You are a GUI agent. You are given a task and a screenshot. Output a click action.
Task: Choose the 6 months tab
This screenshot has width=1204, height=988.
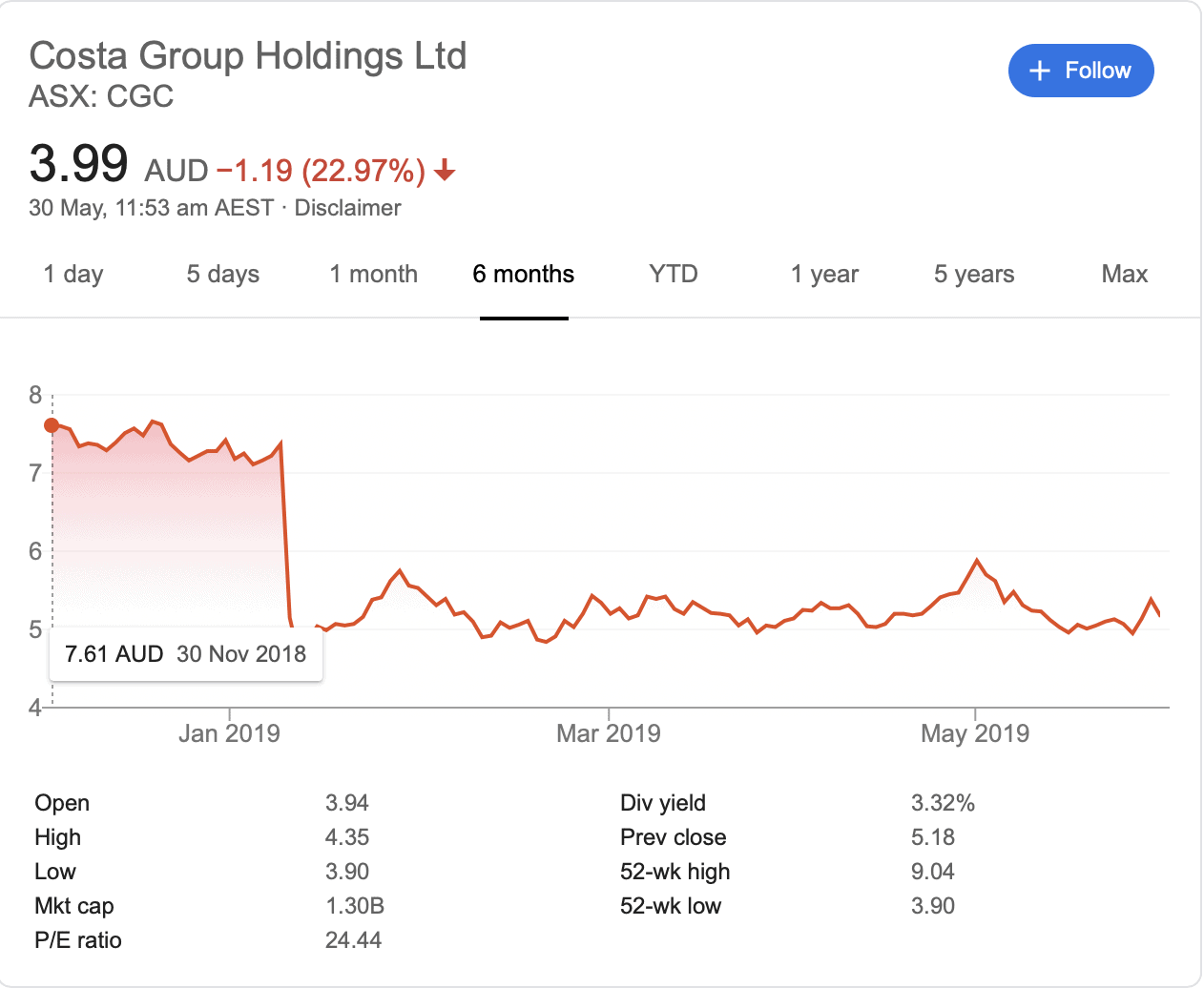coord(524,275)
